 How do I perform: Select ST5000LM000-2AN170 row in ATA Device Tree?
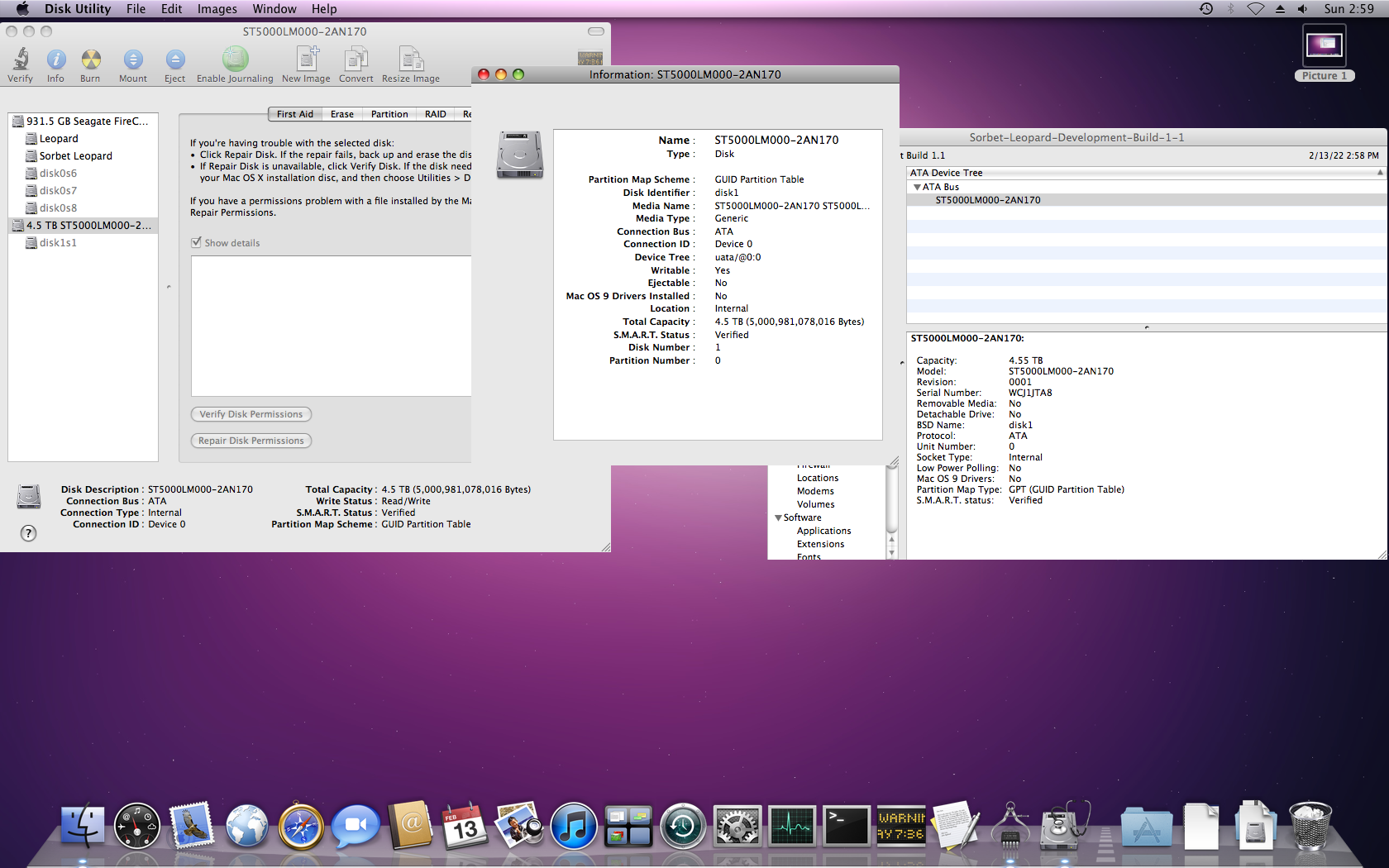(x=1147, y=200)
